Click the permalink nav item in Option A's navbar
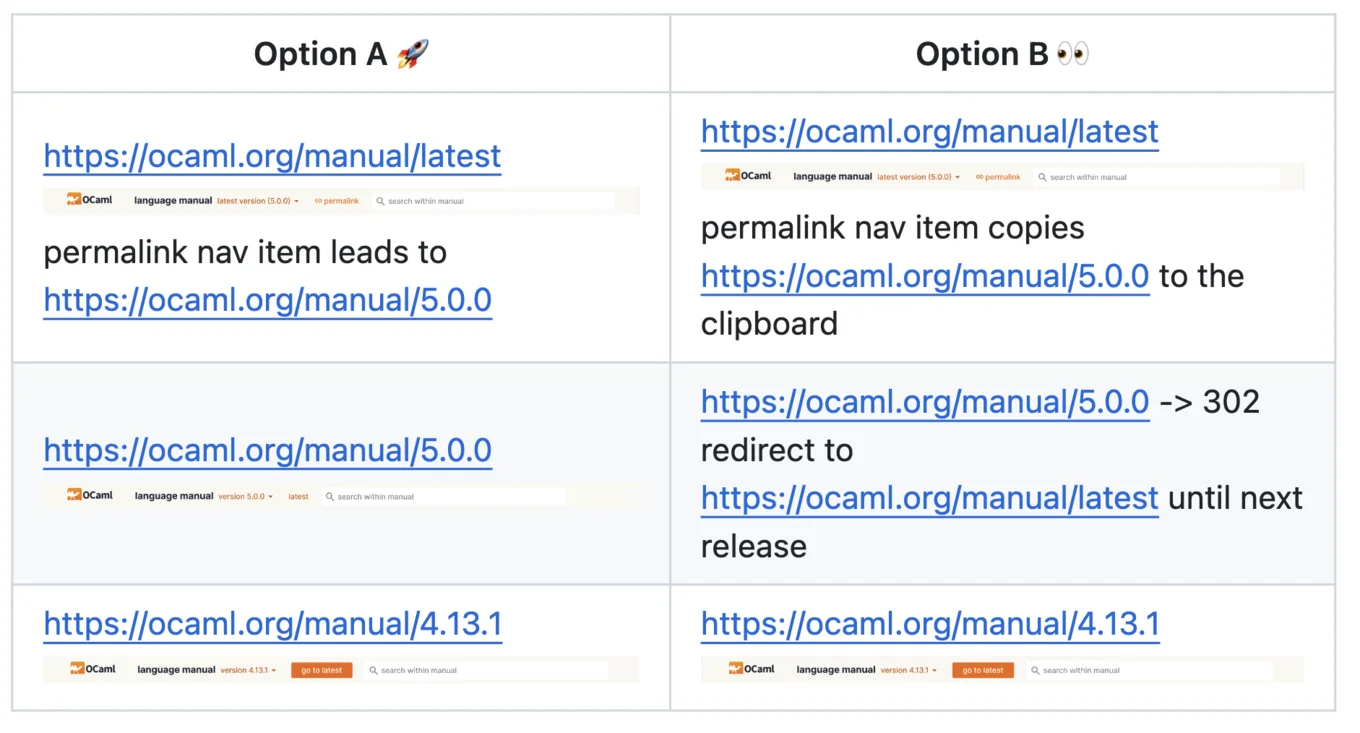This screenshot has width=1360, height=733. tap(337, 201)
